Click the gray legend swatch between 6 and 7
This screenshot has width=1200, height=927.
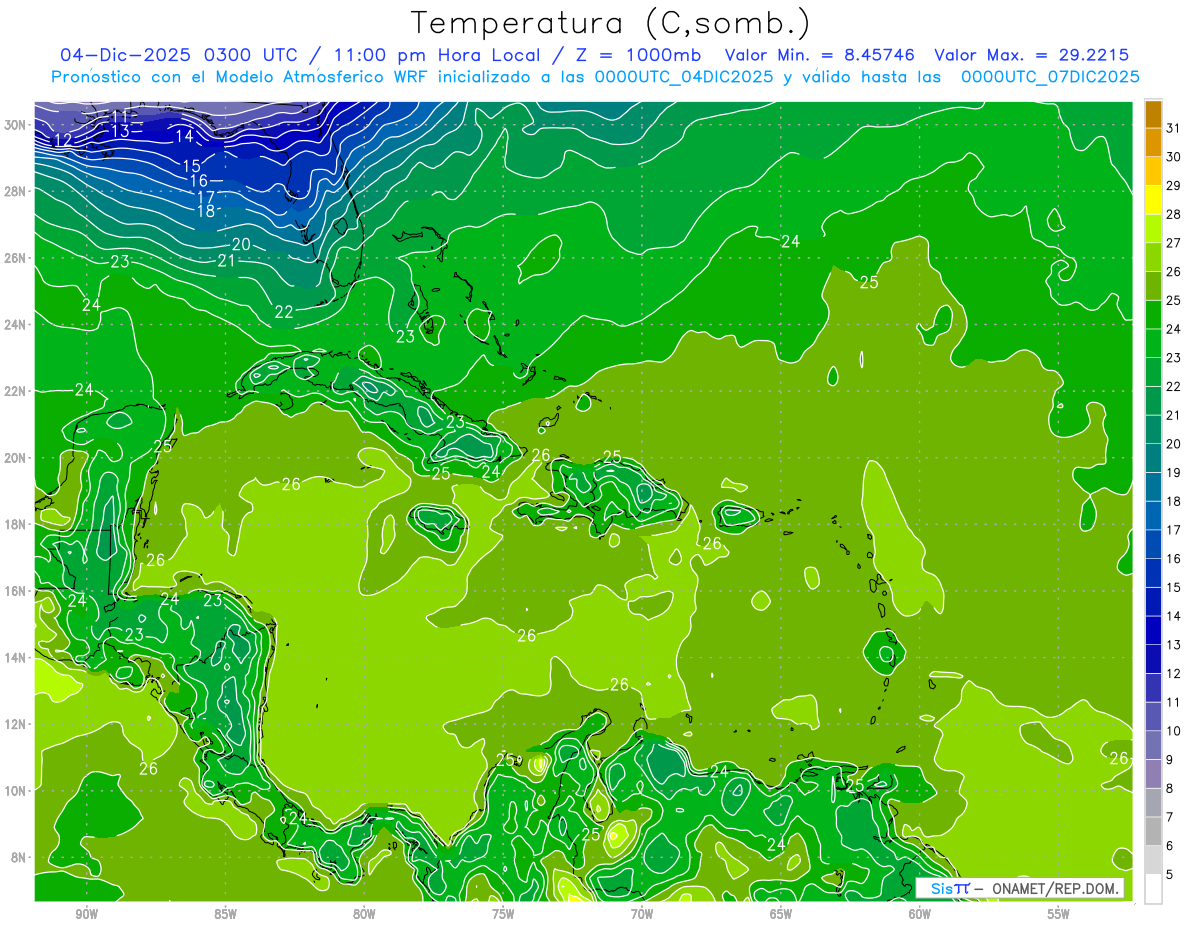pos(1154,832)
